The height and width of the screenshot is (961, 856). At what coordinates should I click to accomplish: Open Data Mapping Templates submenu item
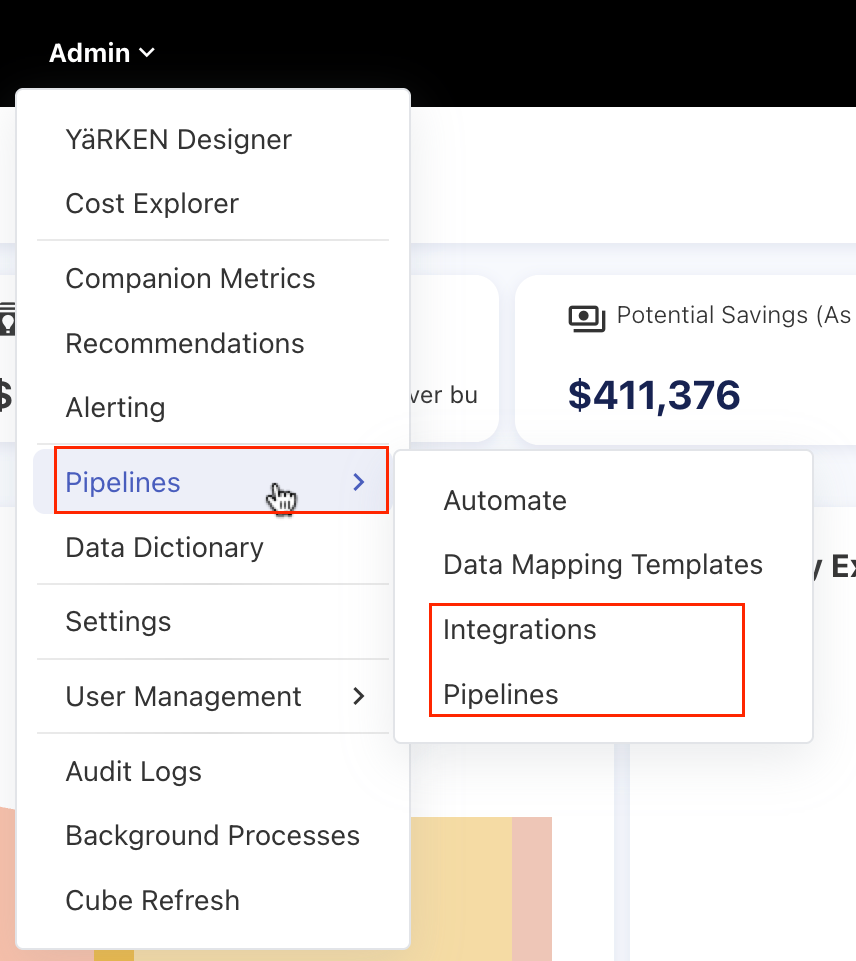pyautogui.click(x=602, y=564)
